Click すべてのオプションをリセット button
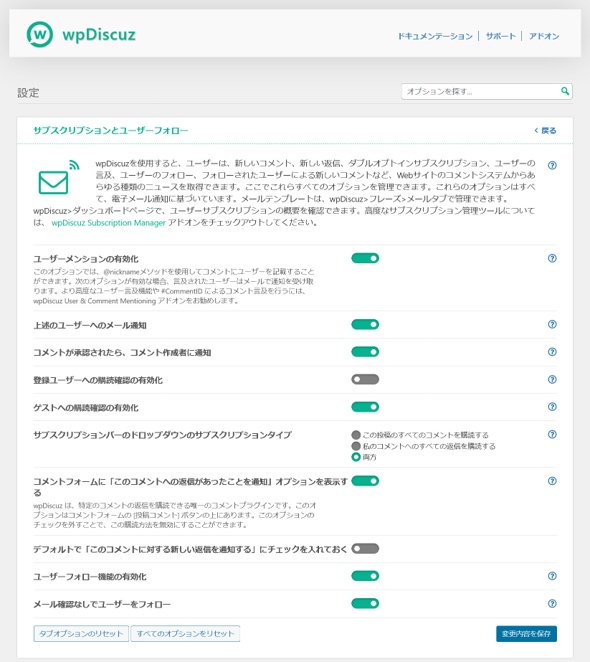The width and height of the screenshot is (590, 662). tap(185, 634)
